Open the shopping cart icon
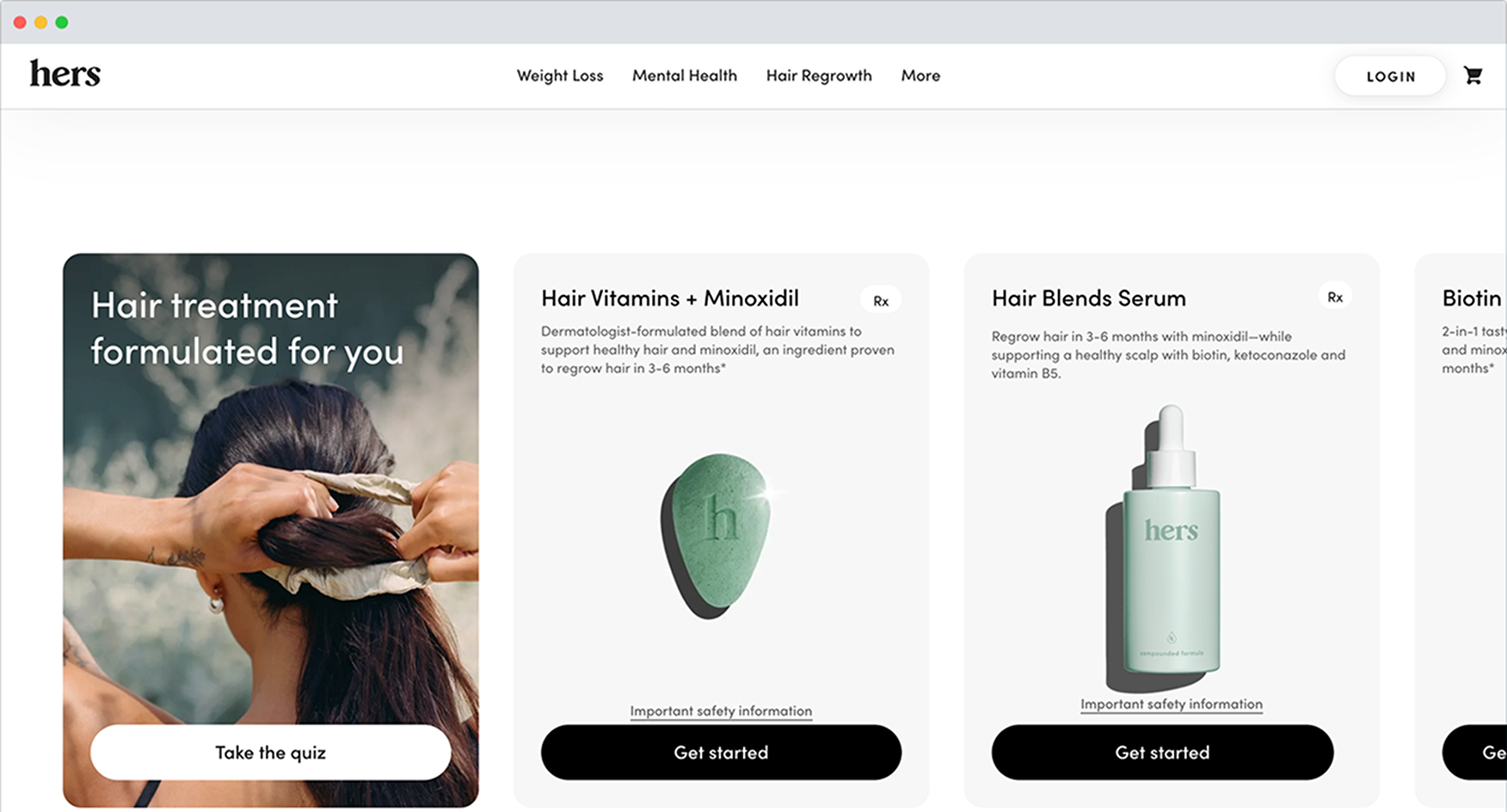The width and height of the screenshot is (1507, 812). coord(1473,76)
